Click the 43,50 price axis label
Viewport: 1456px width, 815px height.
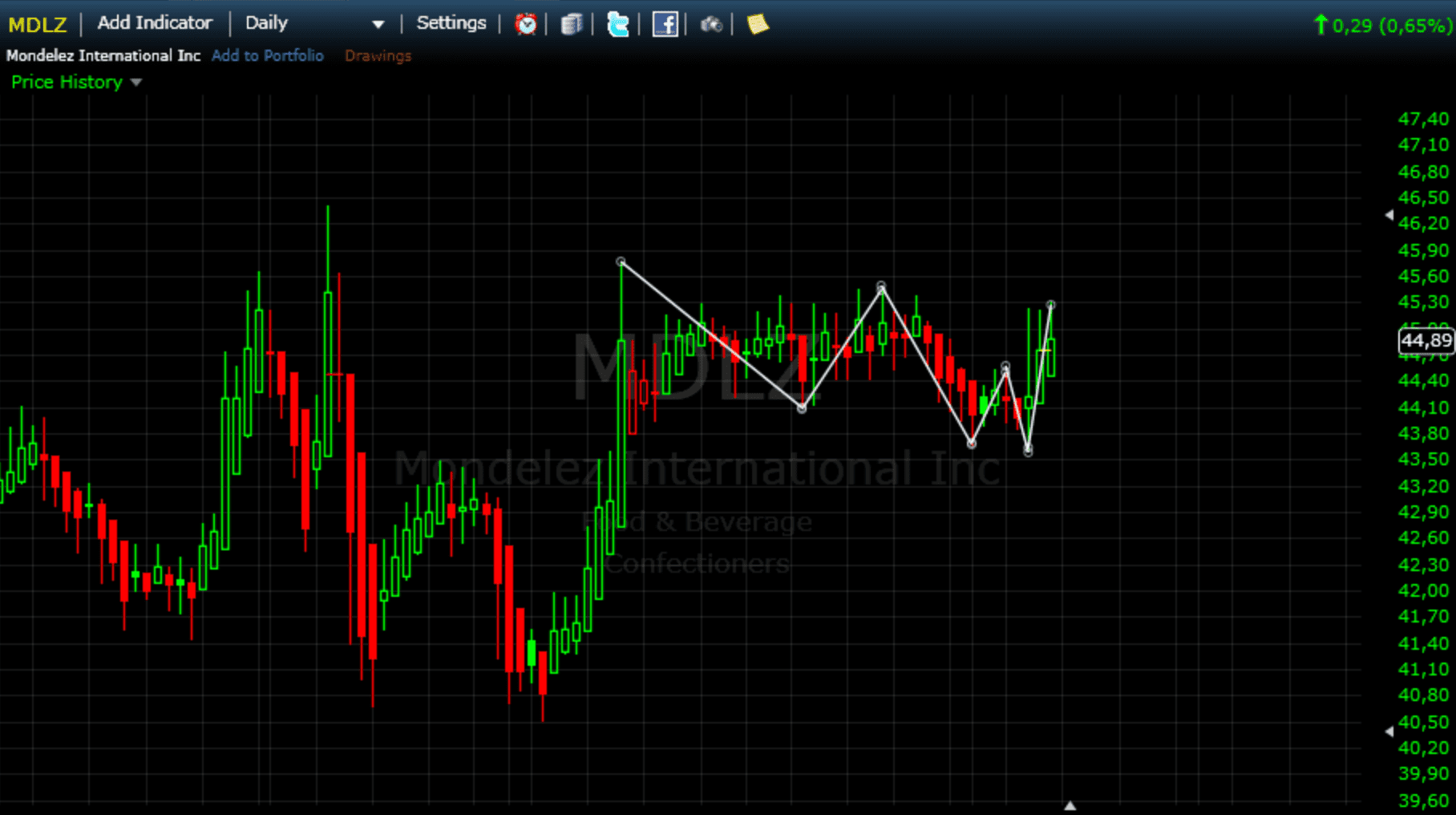pos(1423,459)
